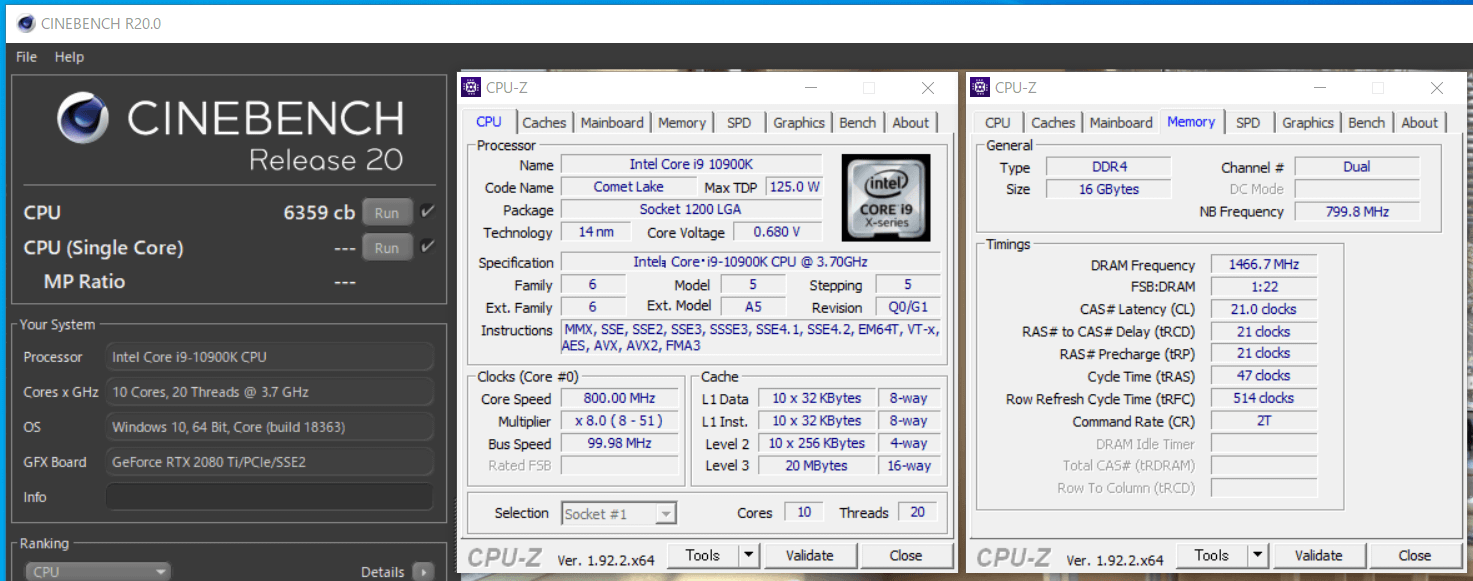Click Validate in right CPU-Z window
This screenshot has height=581, width=1473.
[x=1319, y=555]
